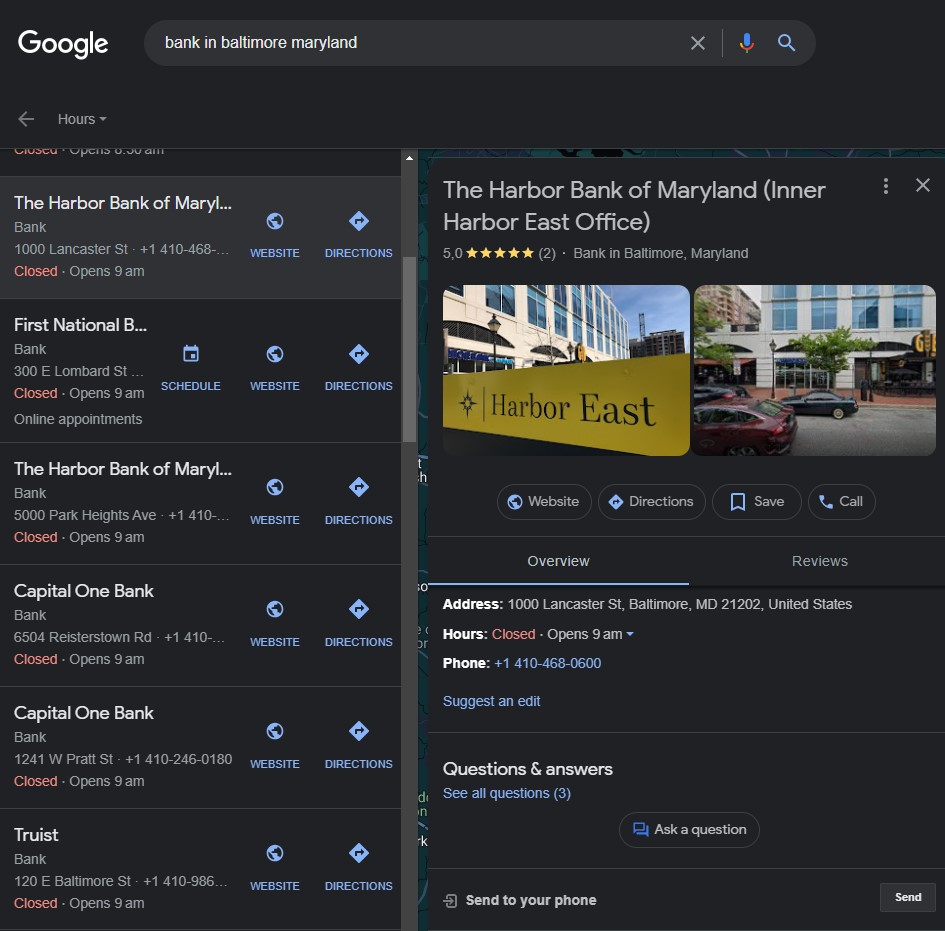Open the Hours filter dropdown
This screenshot has width=945, height=931.
coord(82,119)
